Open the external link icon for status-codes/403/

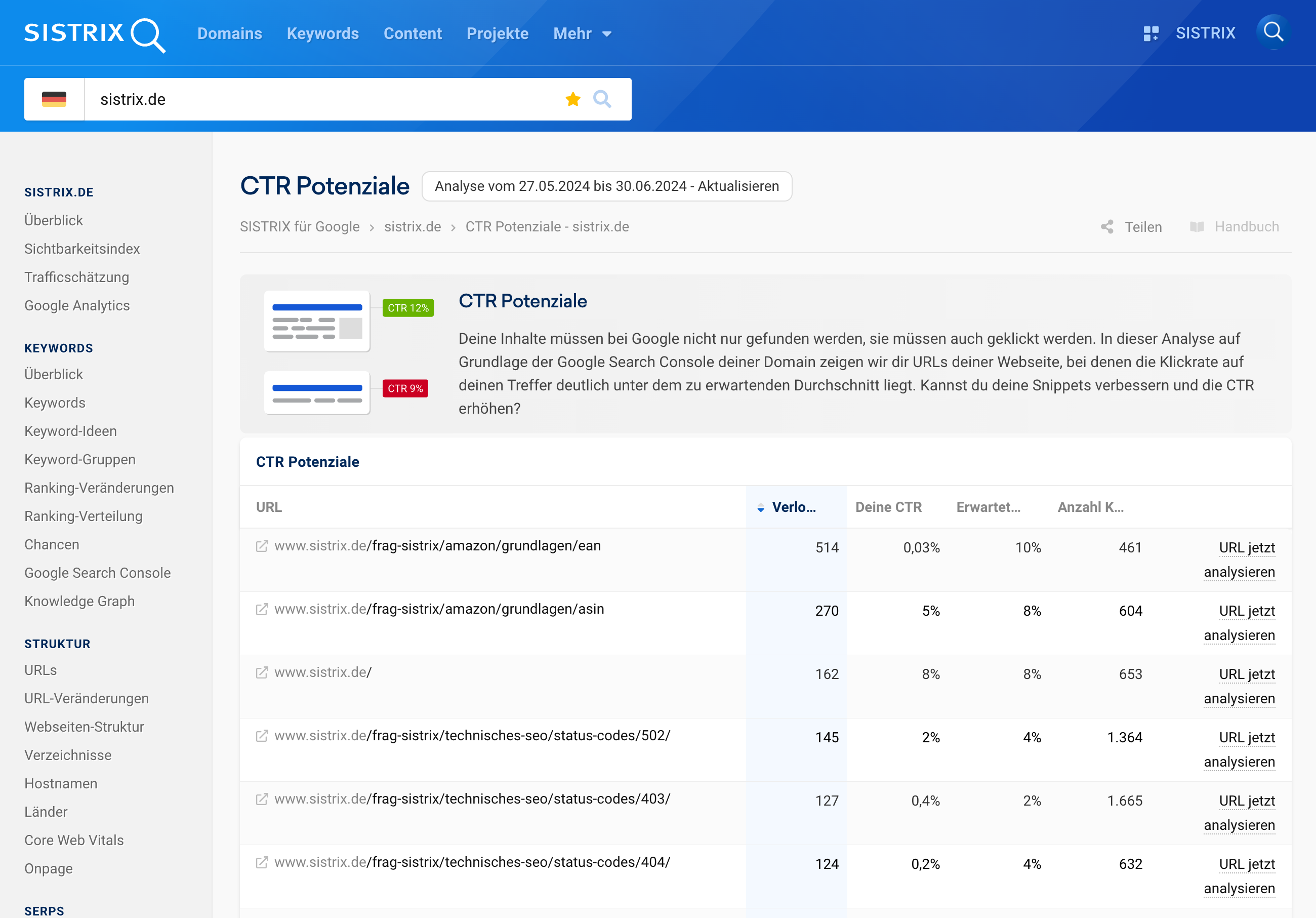262,799
